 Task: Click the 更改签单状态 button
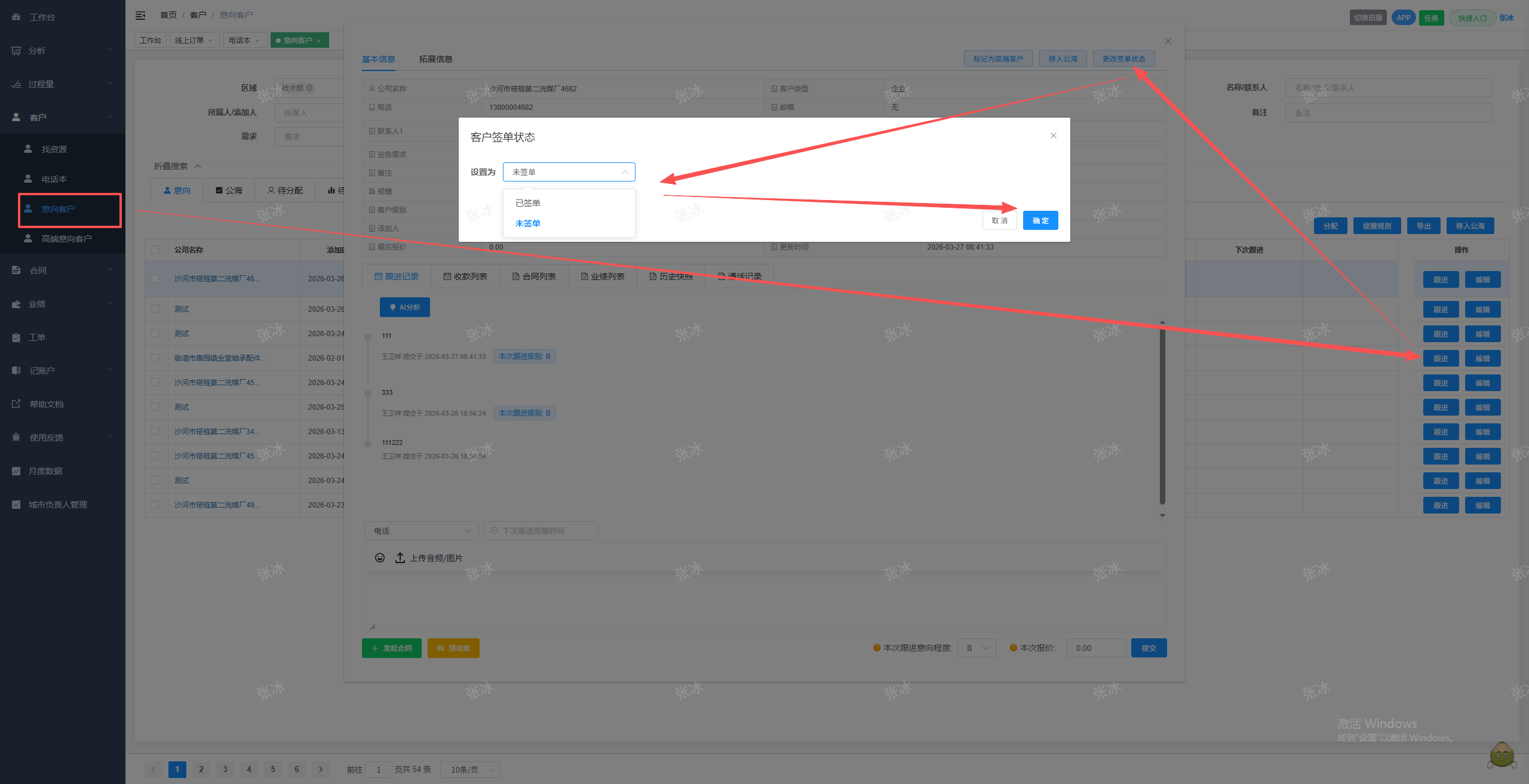pyautogui.click(x=1123, y=59)
